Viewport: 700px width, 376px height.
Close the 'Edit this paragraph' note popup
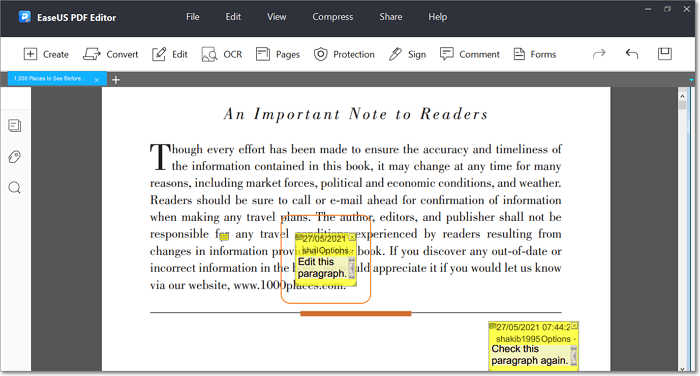352,237
